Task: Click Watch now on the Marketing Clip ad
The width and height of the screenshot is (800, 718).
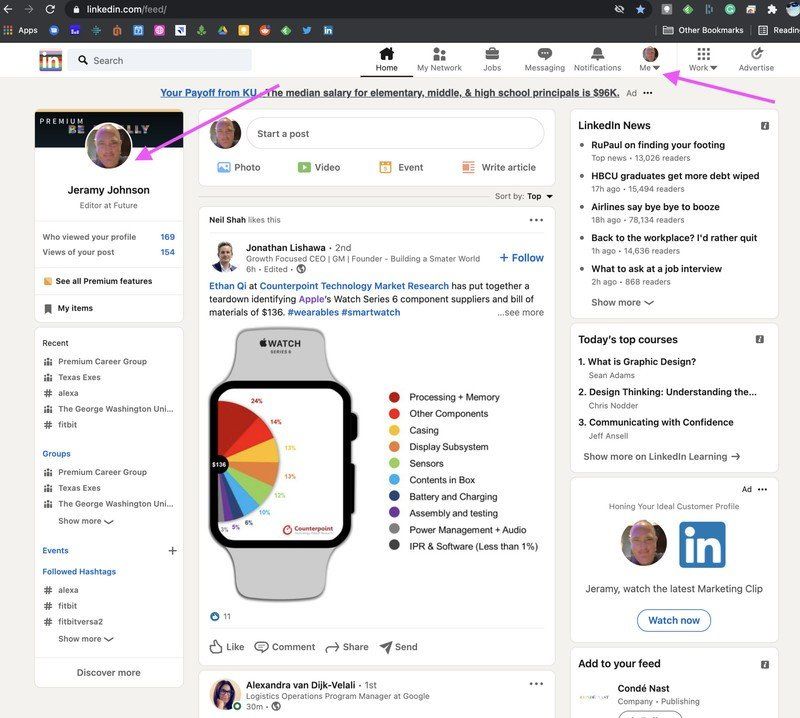Action: (x=673, y=620)
